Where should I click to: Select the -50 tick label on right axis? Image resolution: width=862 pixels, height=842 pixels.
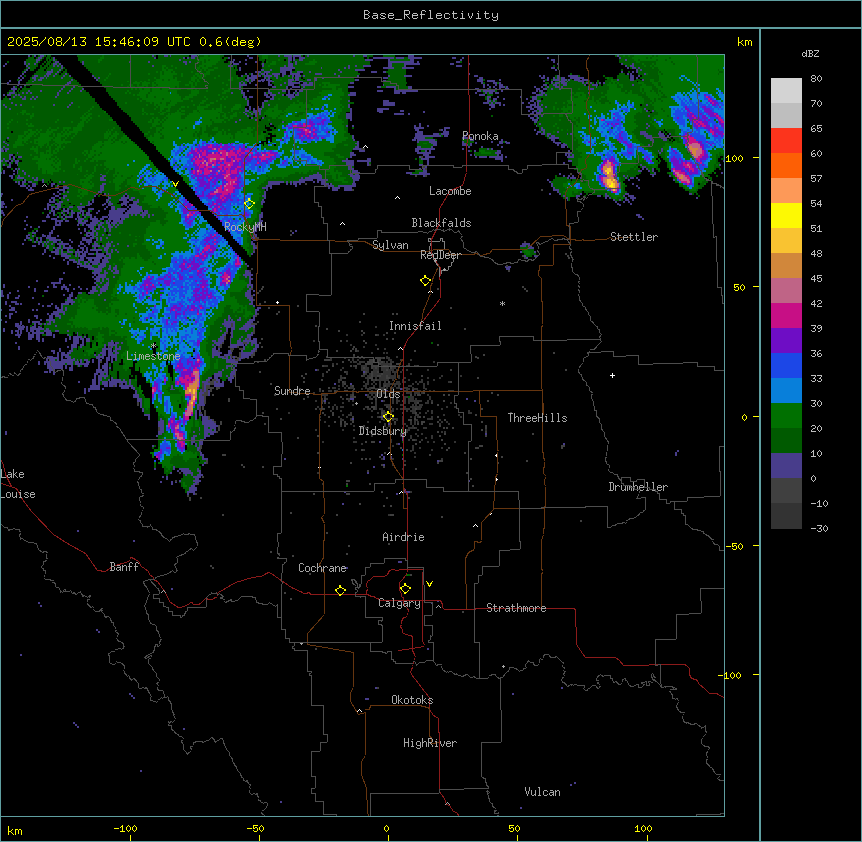tap(734, 546)
